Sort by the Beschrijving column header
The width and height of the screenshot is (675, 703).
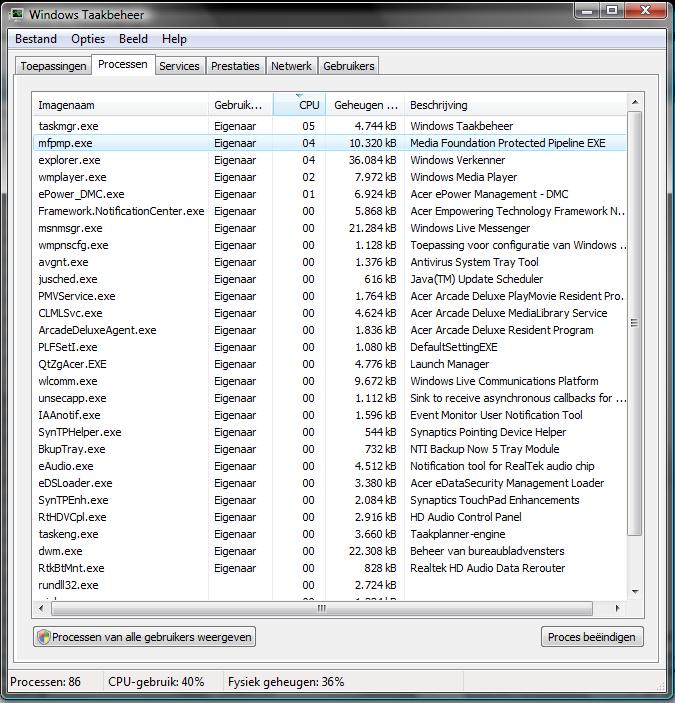pyautogui.click(x=515, y=105)
